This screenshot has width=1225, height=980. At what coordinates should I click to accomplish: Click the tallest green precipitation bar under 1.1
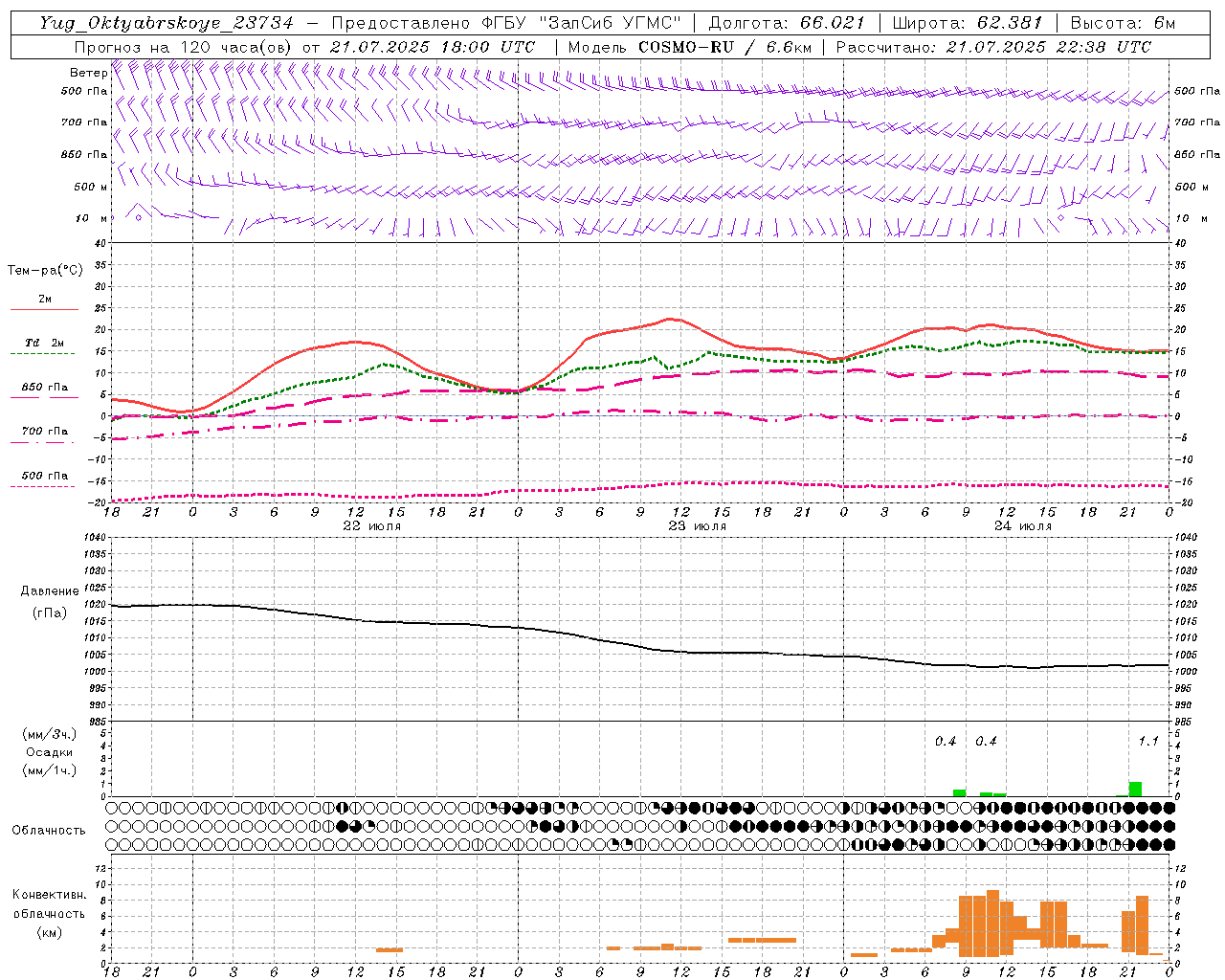[1135, 789]
